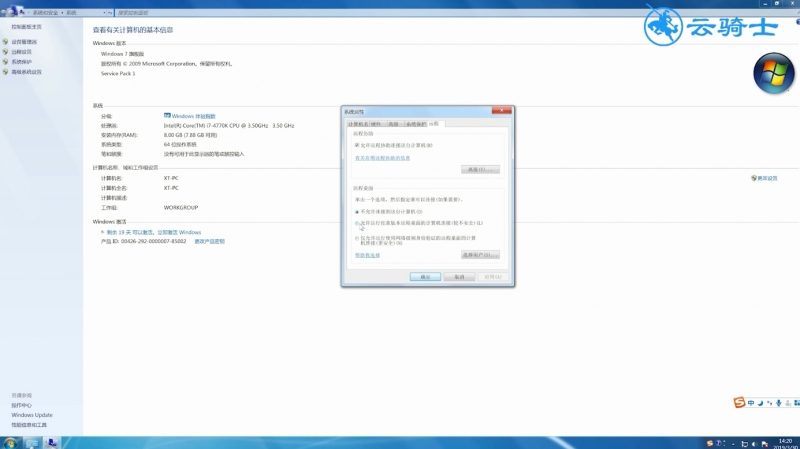Screen dimensions: 800x449
Task: Open 远程设置 in the left sidebar
Action: 21,52
